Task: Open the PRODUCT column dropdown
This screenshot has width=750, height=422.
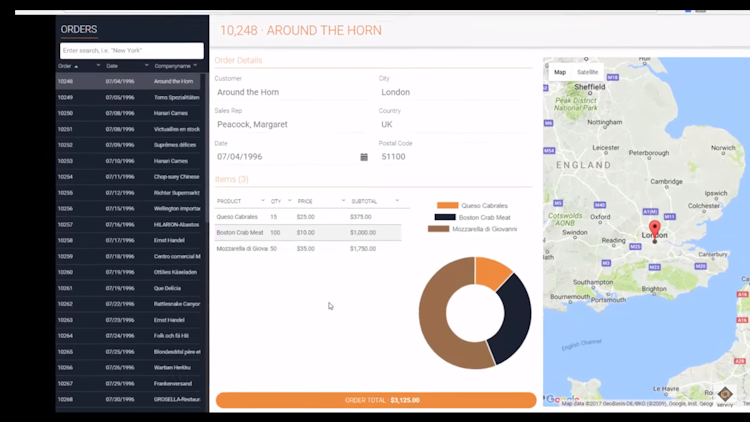Action: pyautogui.click(x=263, y=201)
